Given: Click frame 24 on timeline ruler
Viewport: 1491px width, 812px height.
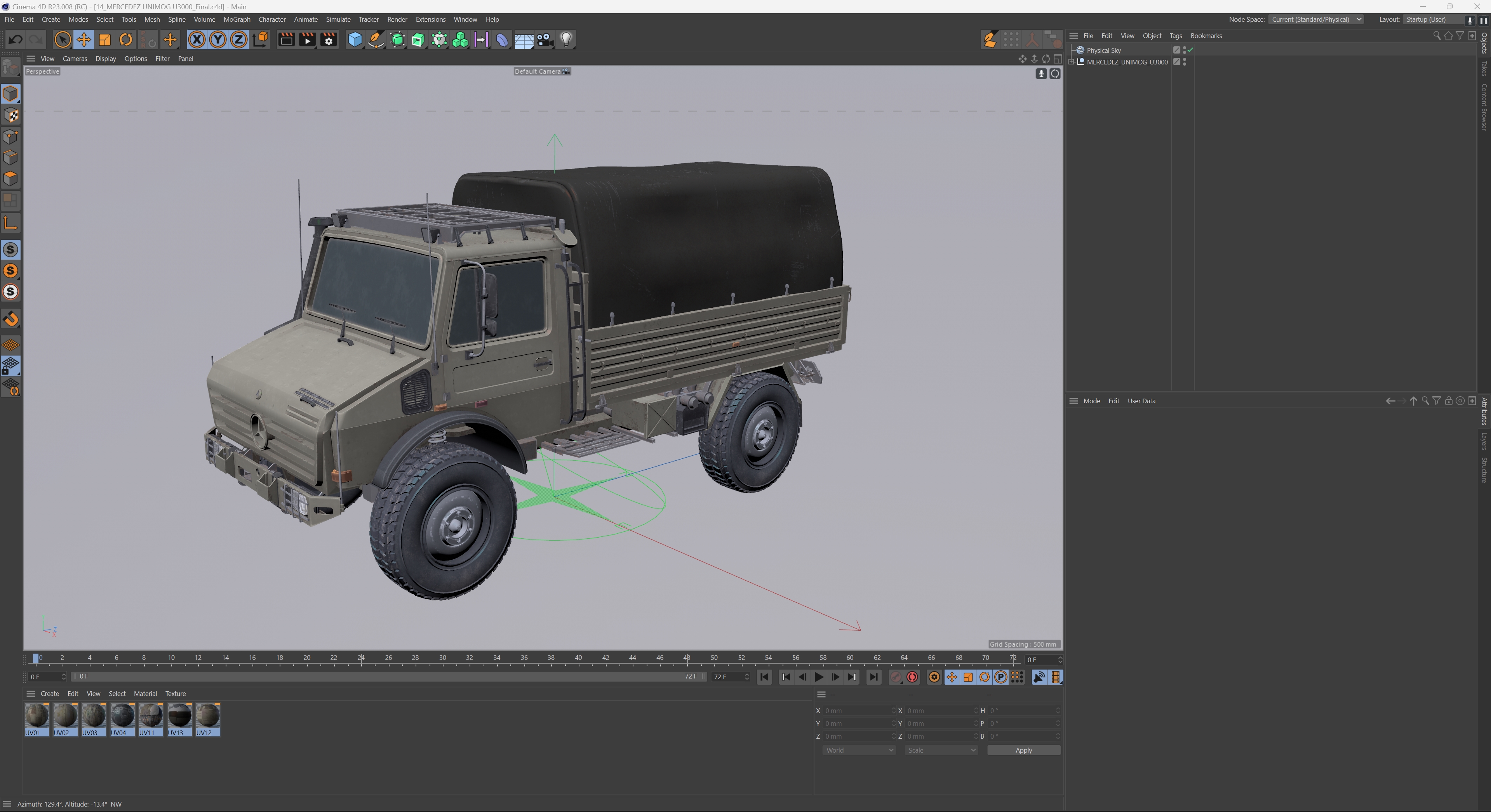Looking at the screenshot, I should coord(361,658).
